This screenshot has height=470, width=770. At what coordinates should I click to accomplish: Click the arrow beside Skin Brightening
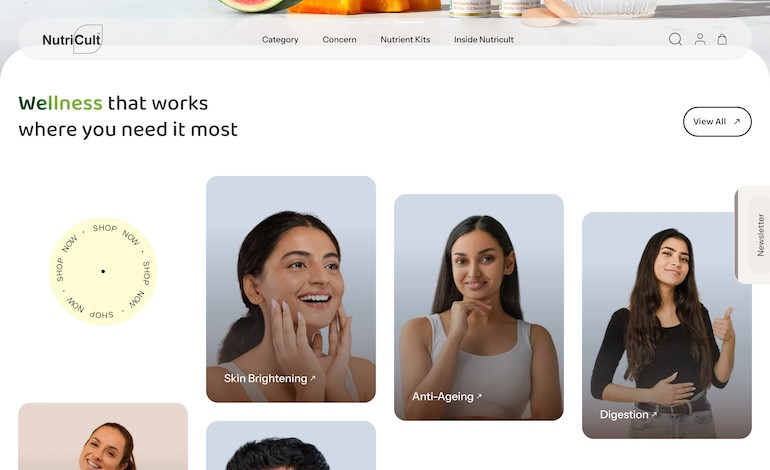coord(312,378)
